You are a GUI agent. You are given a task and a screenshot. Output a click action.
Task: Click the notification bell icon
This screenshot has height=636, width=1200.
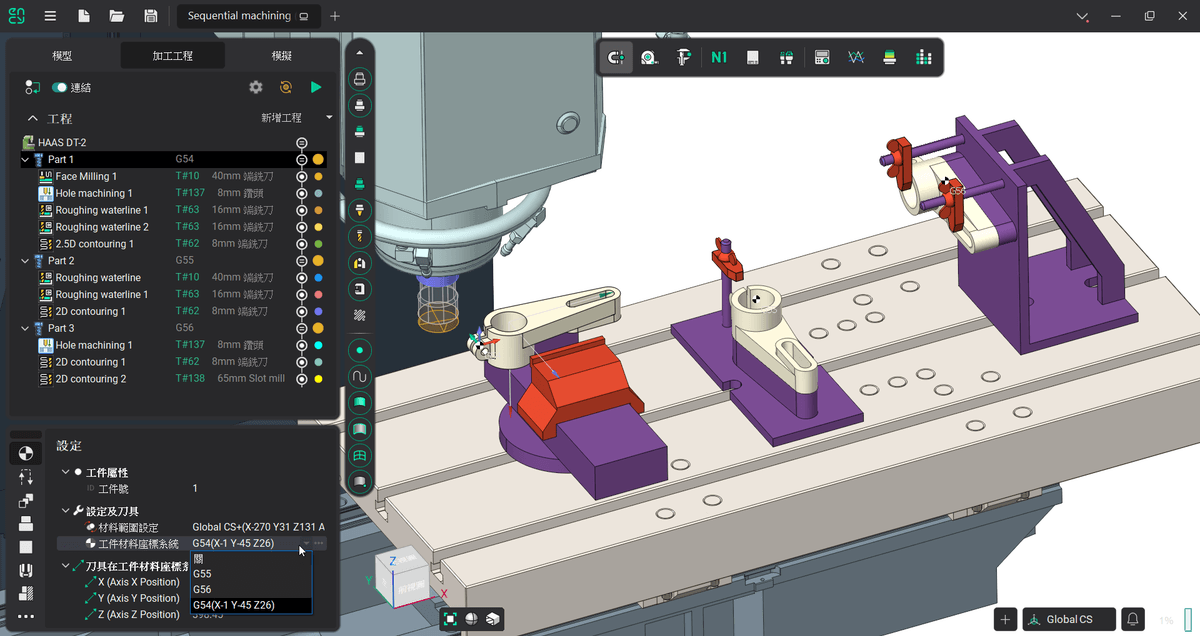point(1132,619)
